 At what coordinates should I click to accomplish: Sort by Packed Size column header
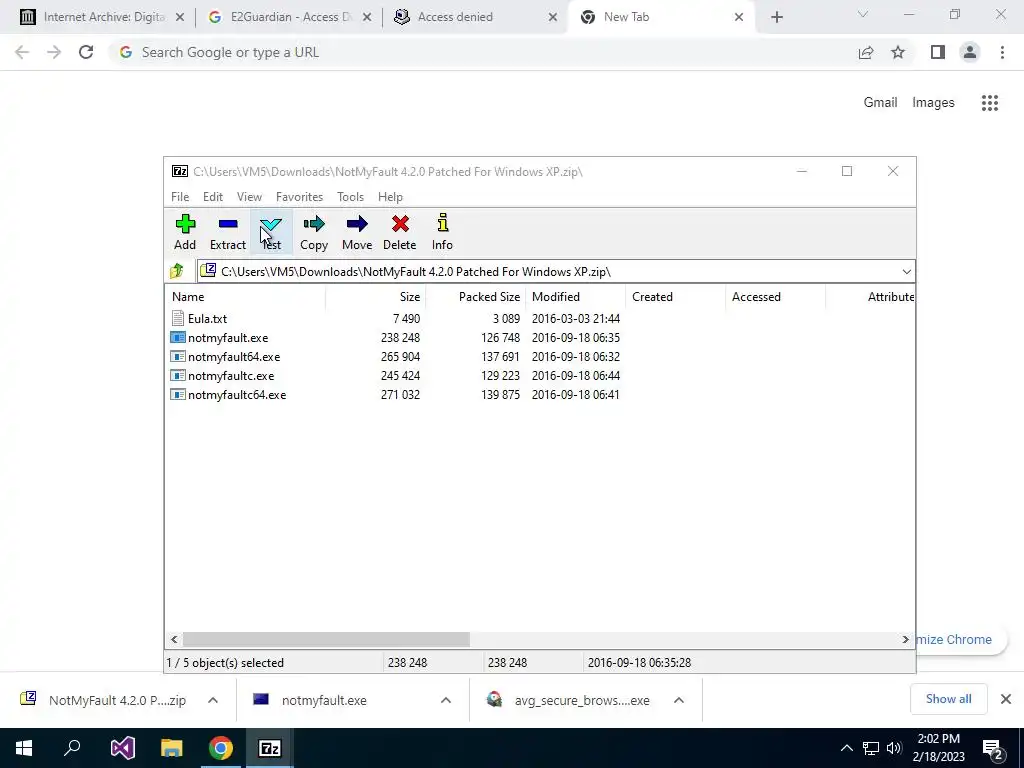pyautogui.click(x=475, y=296)
